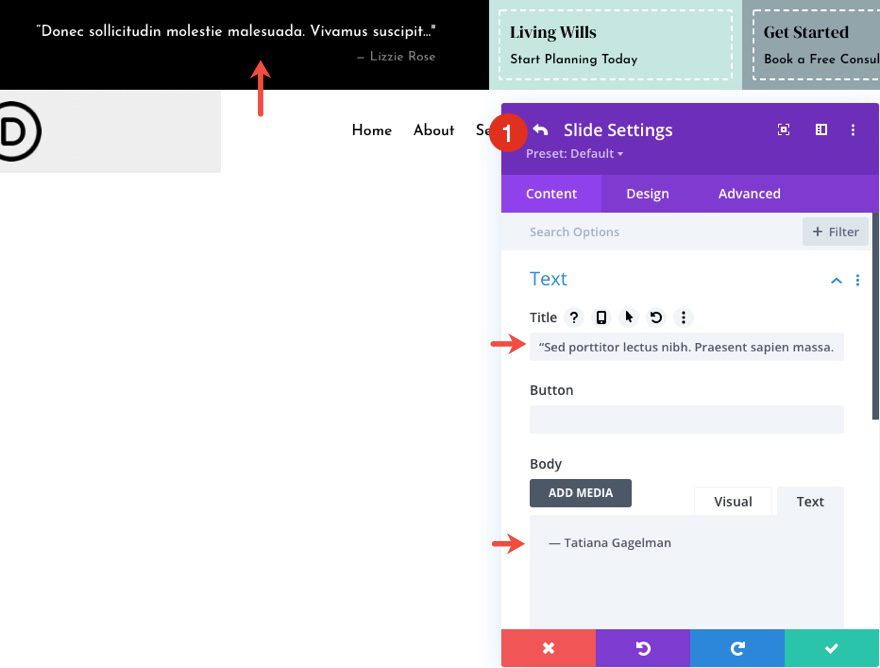
Task: Expand the settings modal to fullscreen
Action: tap(783, 129)
